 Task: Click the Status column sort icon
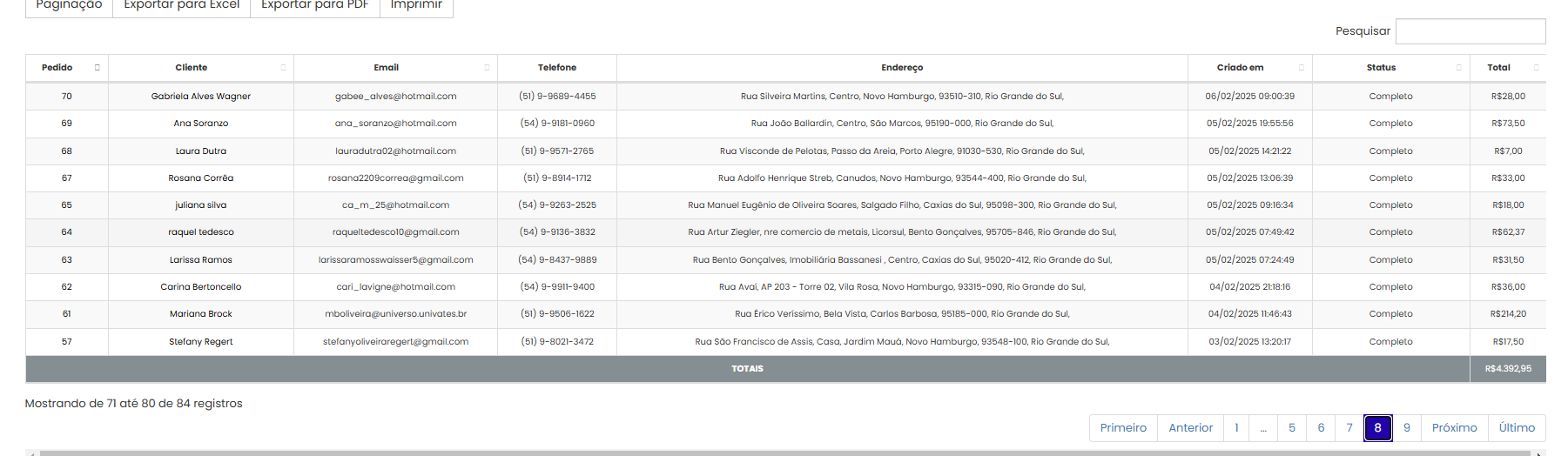pos(1459,68)
